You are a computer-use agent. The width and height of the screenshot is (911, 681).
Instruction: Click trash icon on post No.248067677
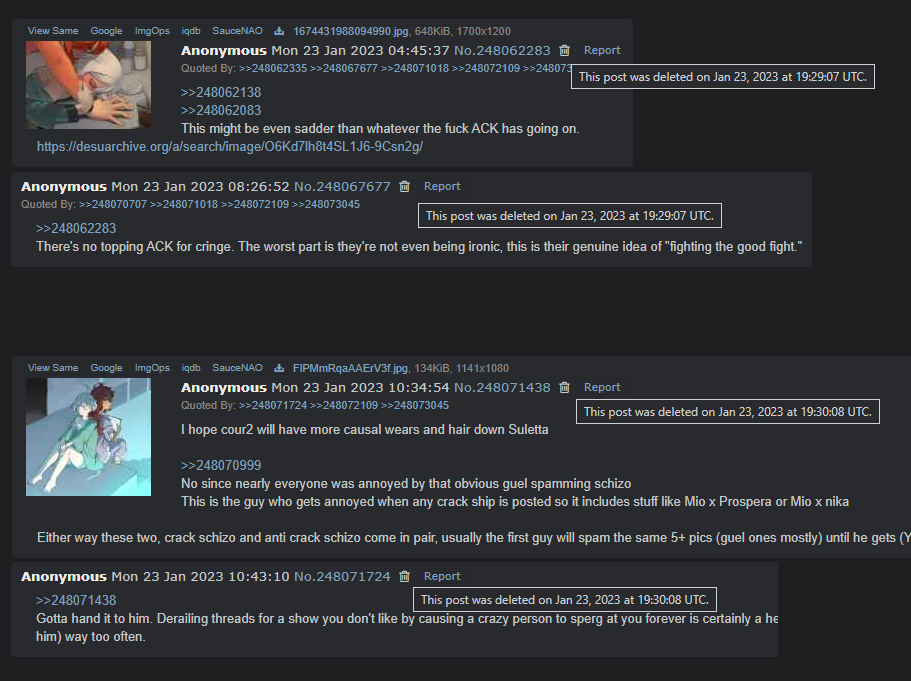(404, 187)
